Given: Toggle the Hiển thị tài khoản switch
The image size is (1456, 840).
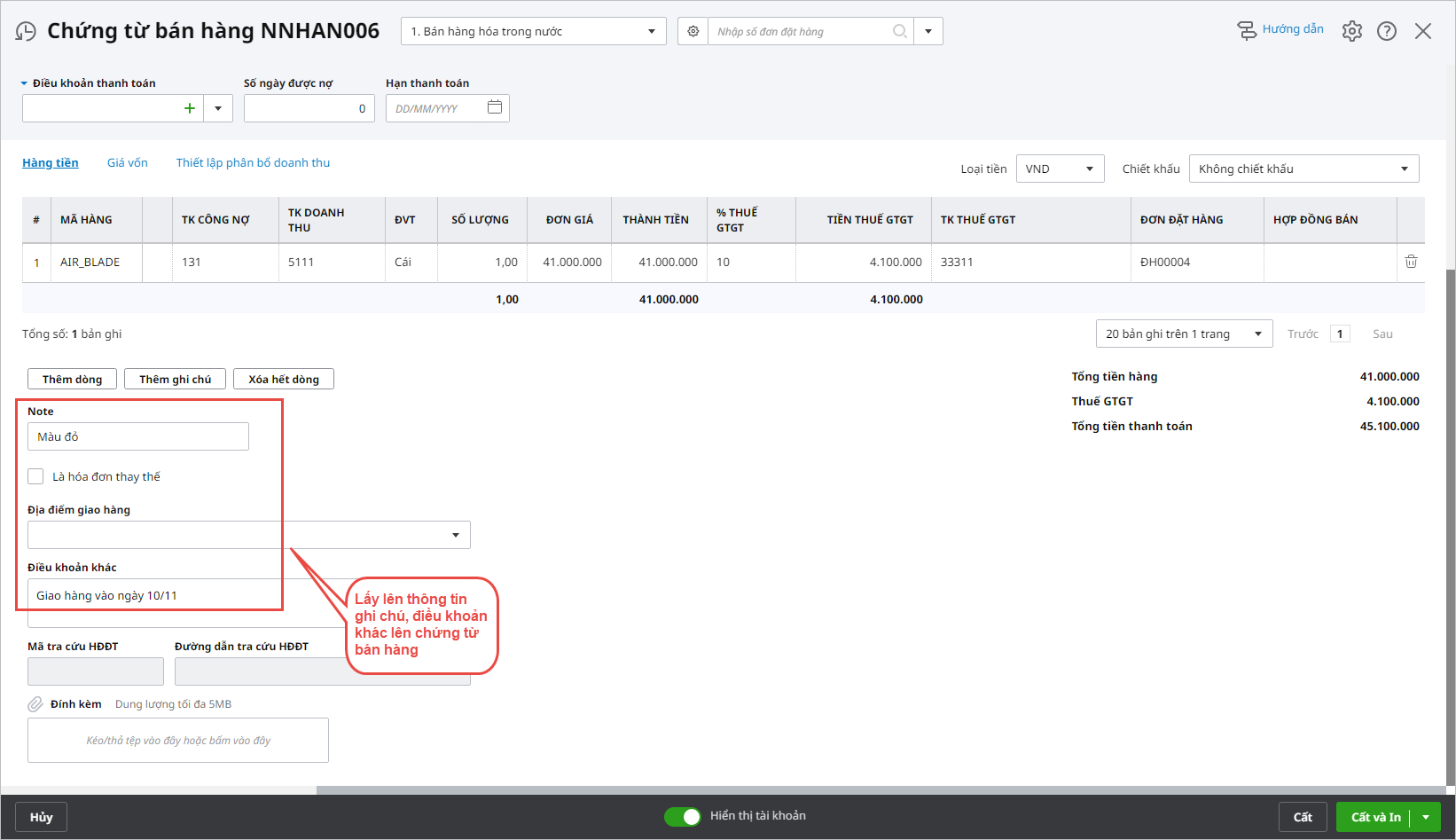Looking at the screenshot, I should (x=682, y=816).
